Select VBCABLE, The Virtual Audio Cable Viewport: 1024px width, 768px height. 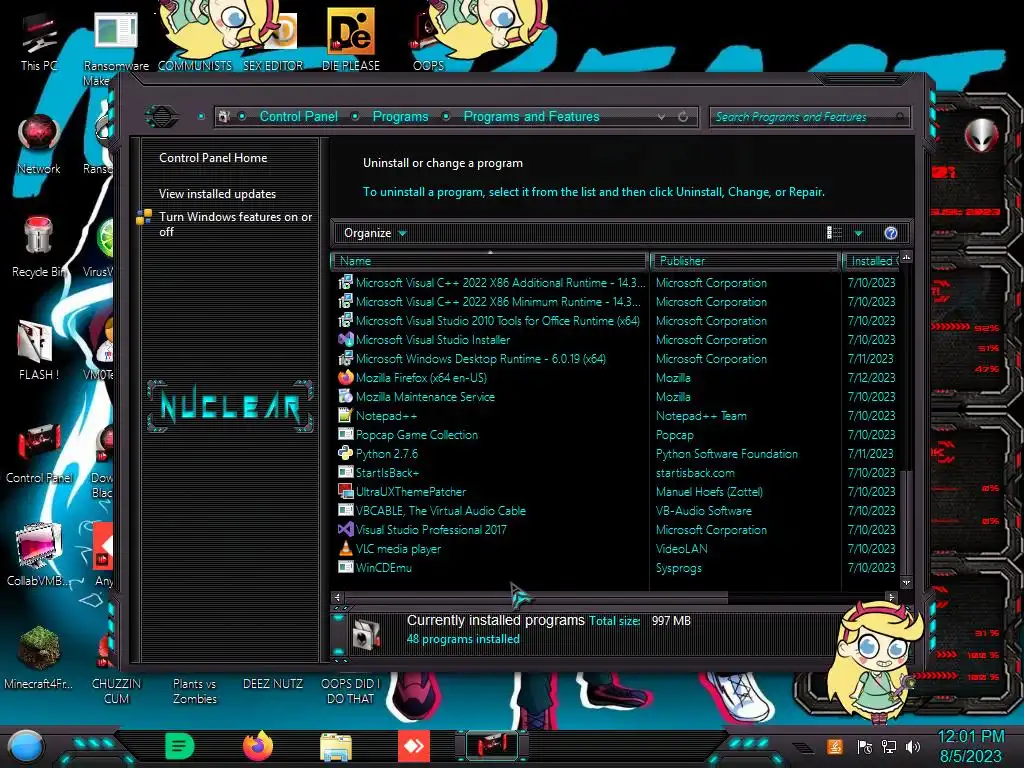pos(616,511)
